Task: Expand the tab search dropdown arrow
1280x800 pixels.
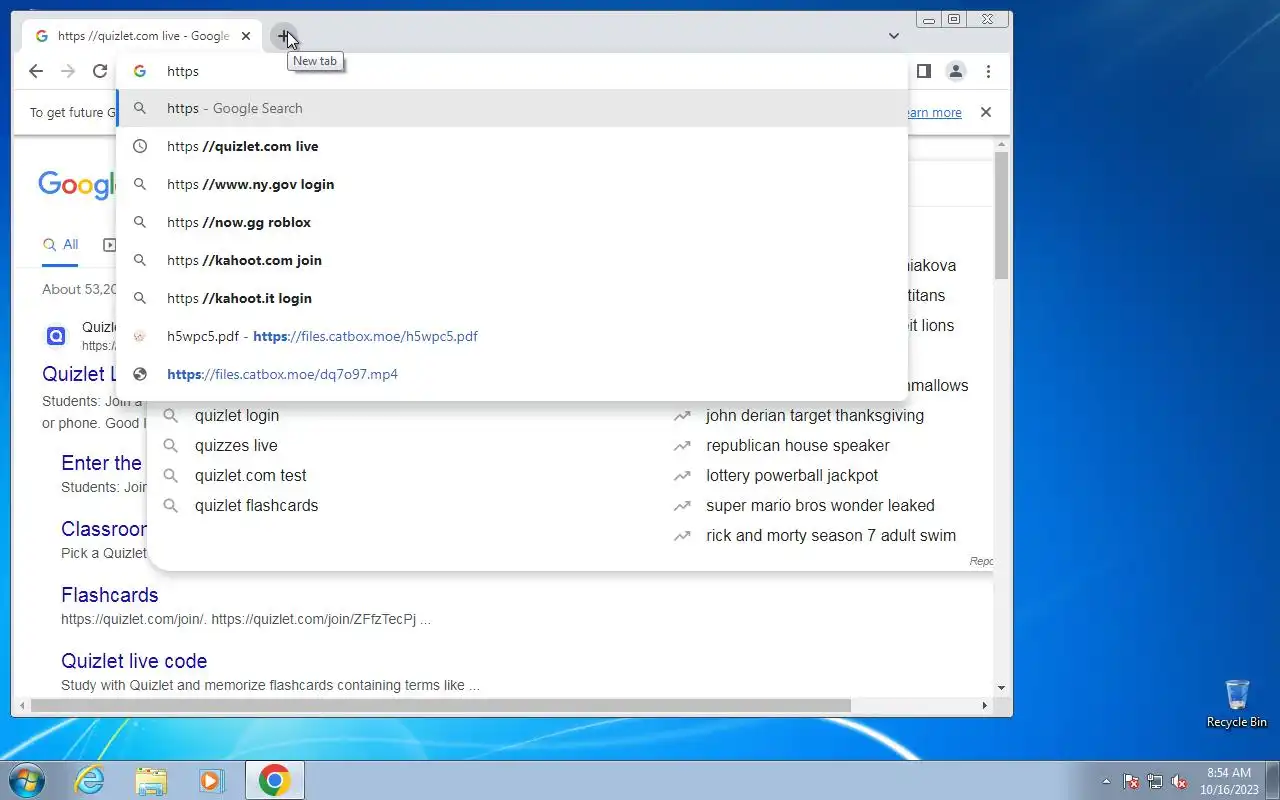Action: pos(894,36)
